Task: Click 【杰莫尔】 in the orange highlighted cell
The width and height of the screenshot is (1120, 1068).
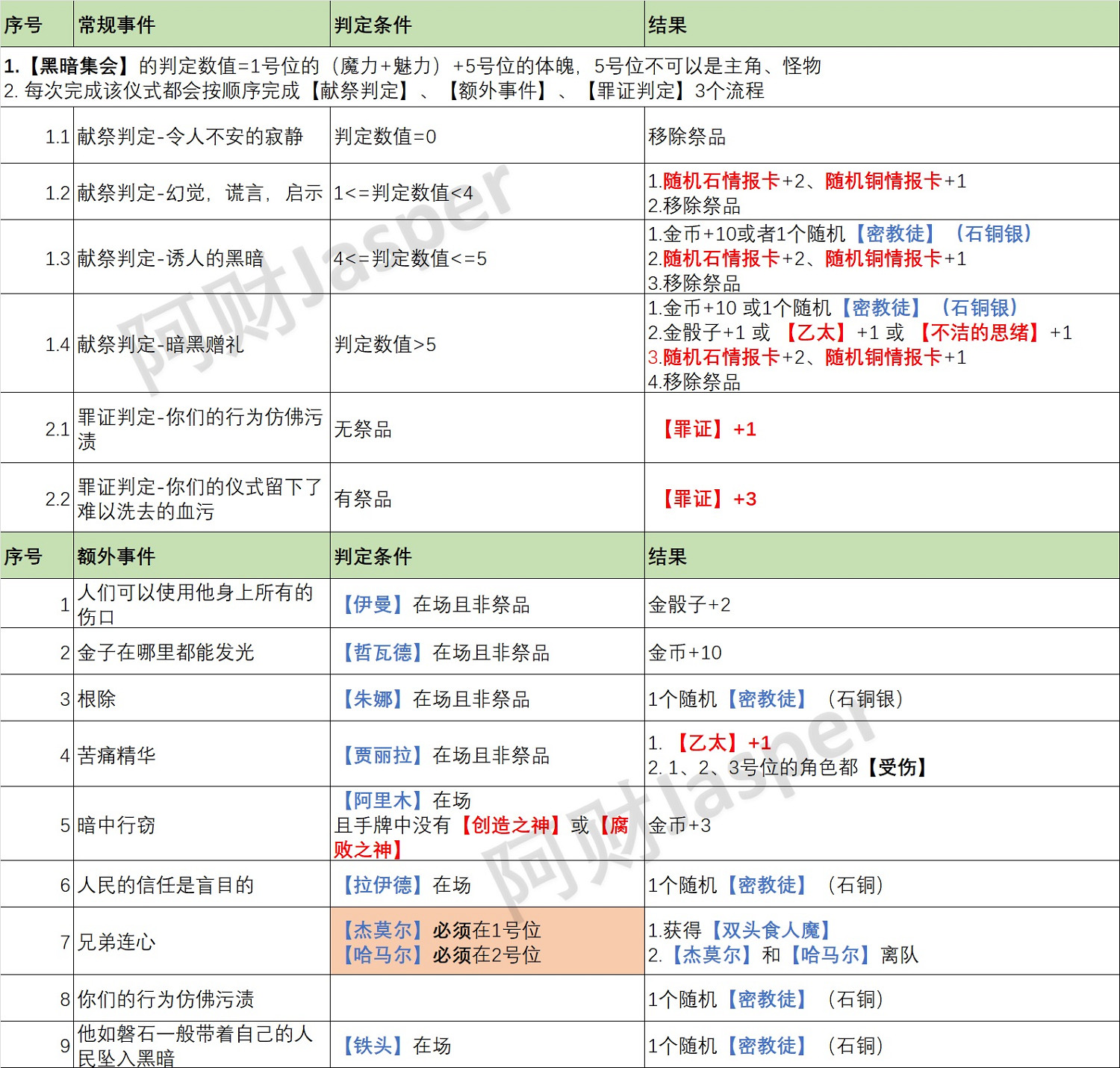Action: coord(382,931)
